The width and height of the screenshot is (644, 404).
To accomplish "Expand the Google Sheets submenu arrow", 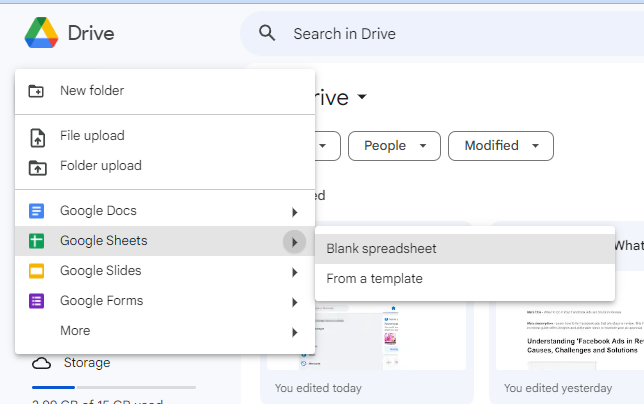I will click(x=294, y=242).
